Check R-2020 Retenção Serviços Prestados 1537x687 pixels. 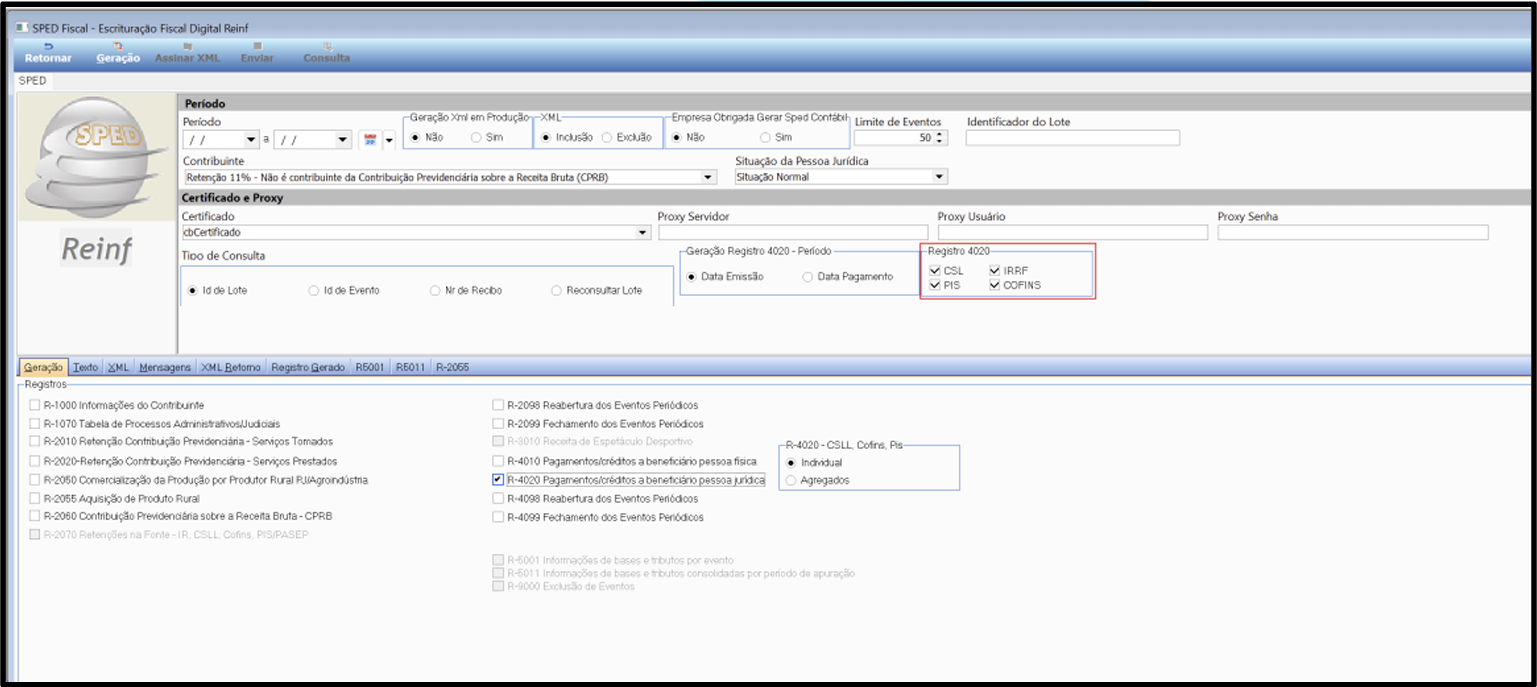[35, 461]
